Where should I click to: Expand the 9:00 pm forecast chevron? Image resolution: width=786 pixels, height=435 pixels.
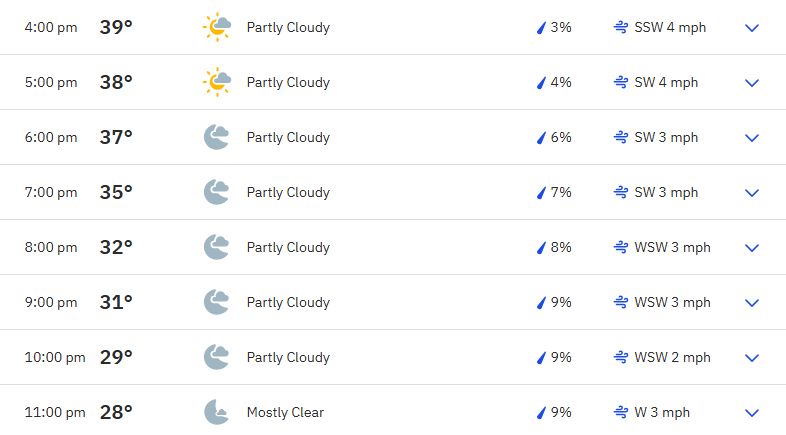(x=752, y=303)
